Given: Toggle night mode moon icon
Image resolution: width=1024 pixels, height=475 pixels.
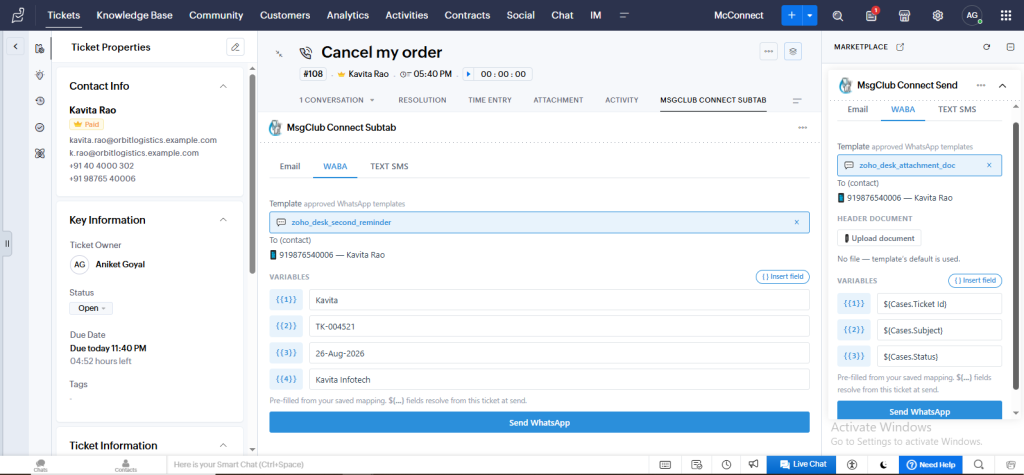Looking at the screenshot, I should coord(884,465).
